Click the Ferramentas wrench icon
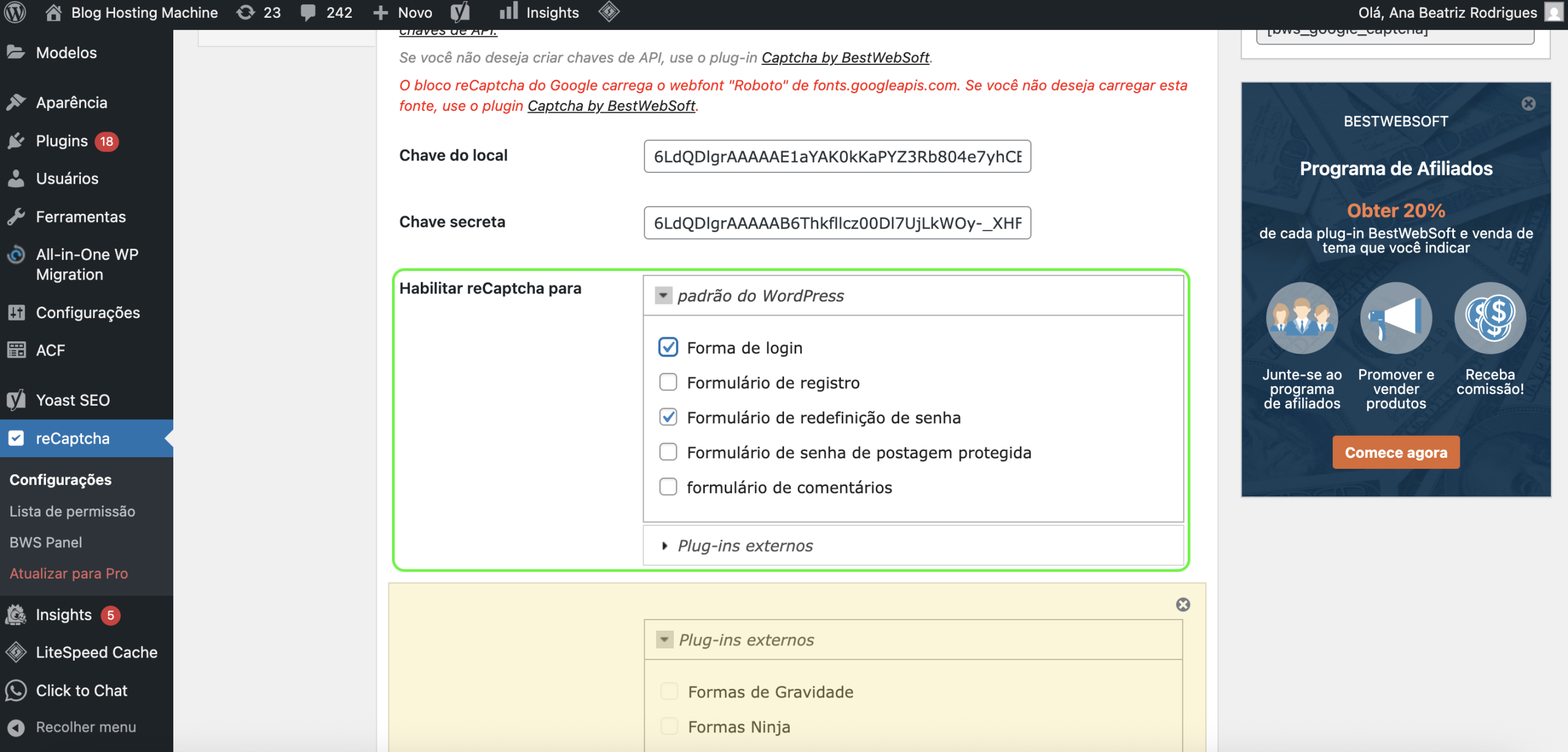Image resolution: width=1568 pixels, height=752 pixels. tap(16, 216)
